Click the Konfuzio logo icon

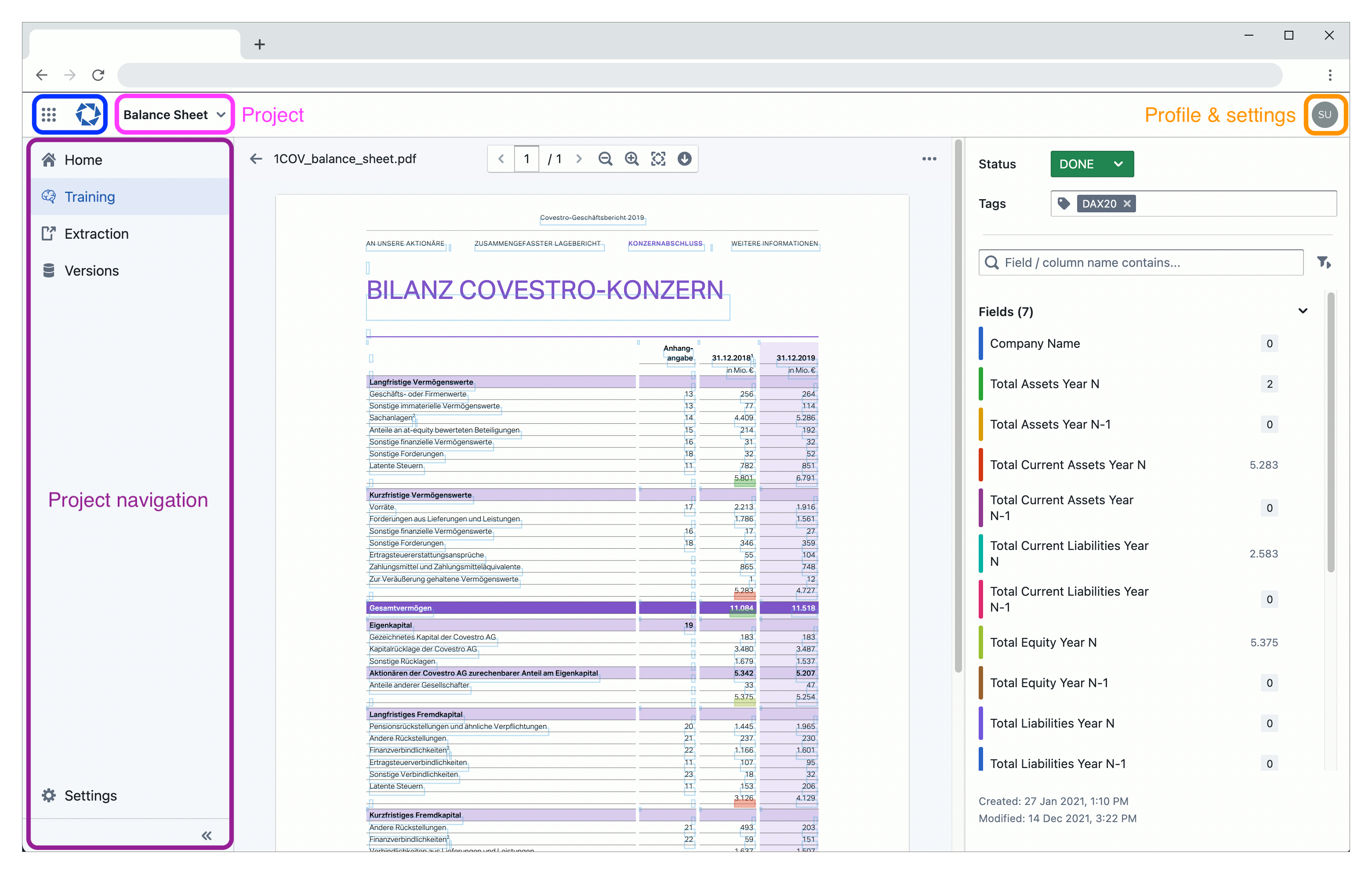pyautogui.click(x=88, y=115)
